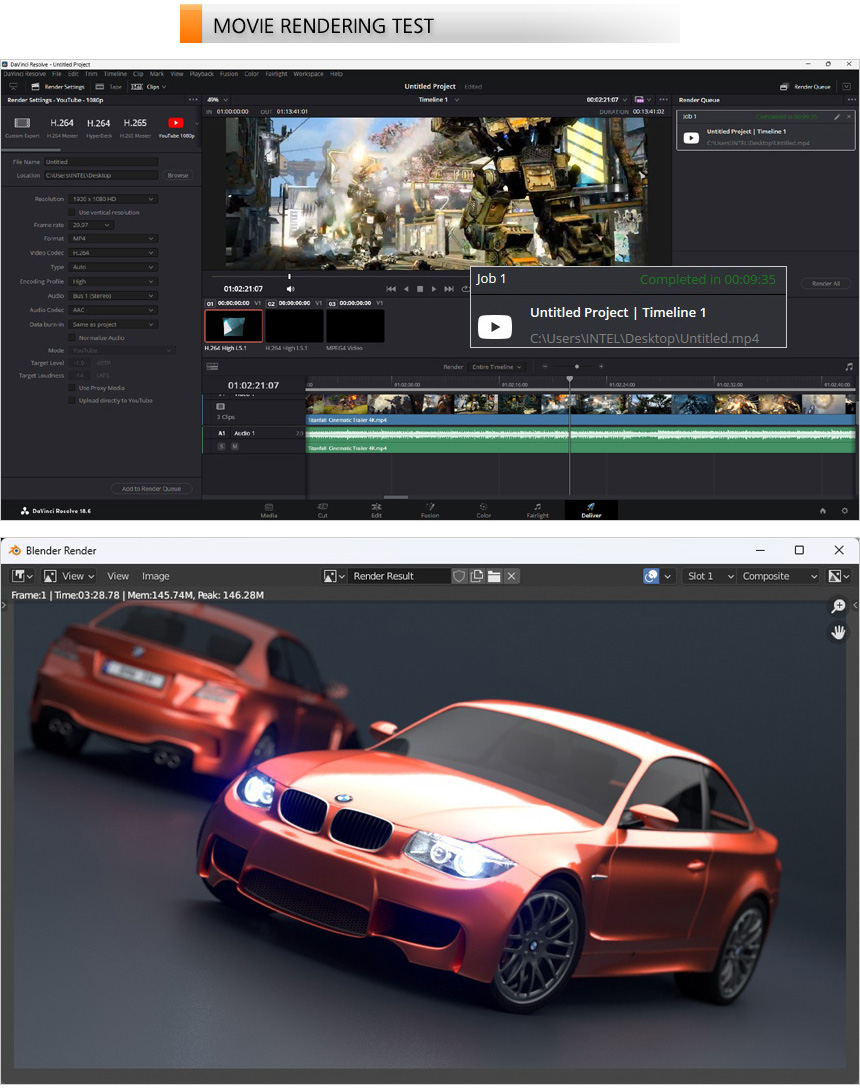Click the Tape toolbar icon
This screenshot has width=860, height=1089.
coord(109,87)
